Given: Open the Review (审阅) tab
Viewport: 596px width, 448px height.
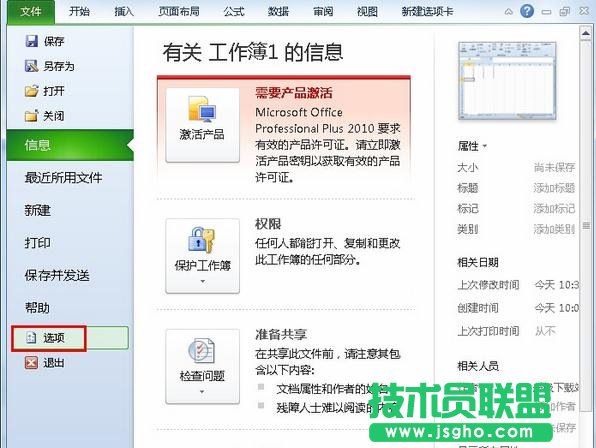Looking at the screenshot, I should point(323,11).
